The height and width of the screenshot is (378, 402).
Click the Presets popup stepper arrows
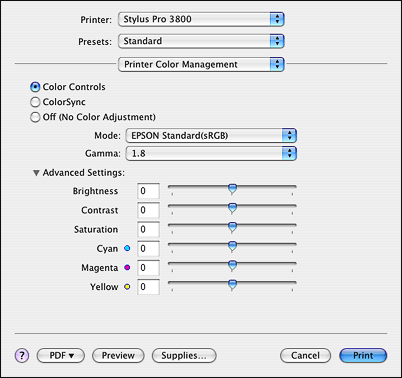tap(277, 41)
